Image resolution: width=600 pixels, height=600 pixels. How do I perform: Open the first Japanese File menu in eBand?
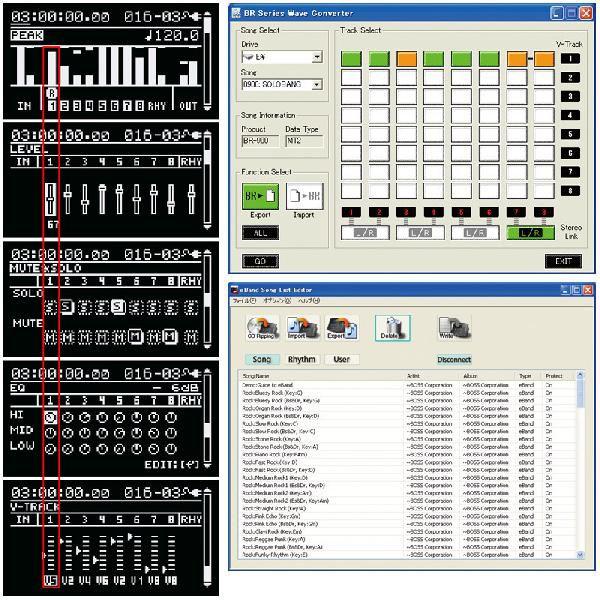(x=244, y=301)
